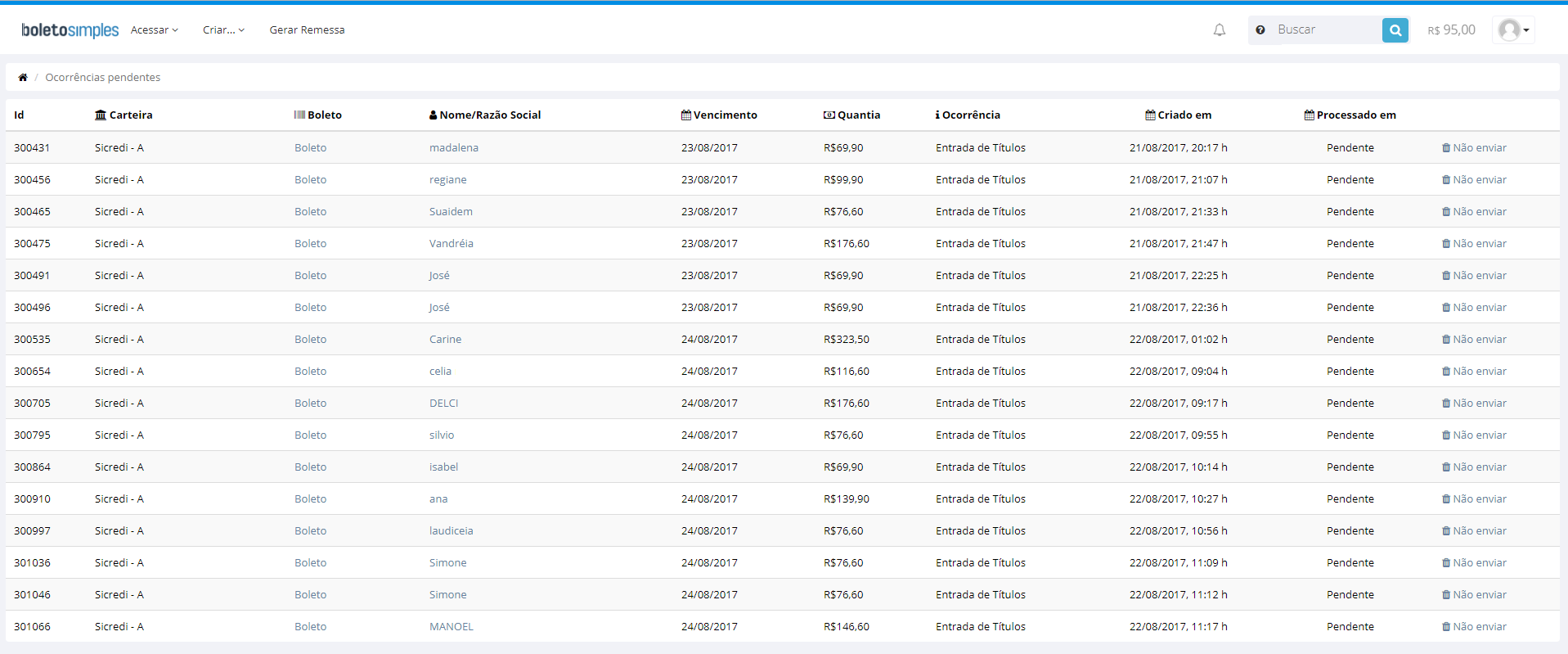Click Ocorrências pendentes breadcrumb
This screenshot has width=1568, height=654.
[x=103, y=78]
